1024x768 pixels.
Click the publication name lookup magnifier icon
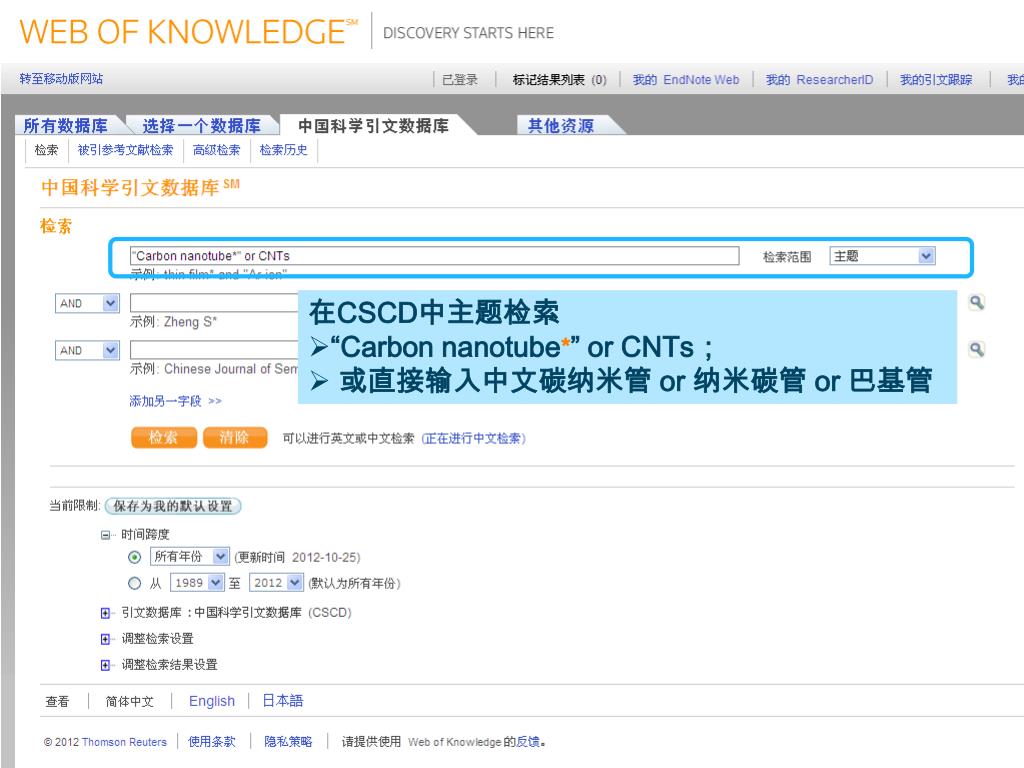[976, 349]
